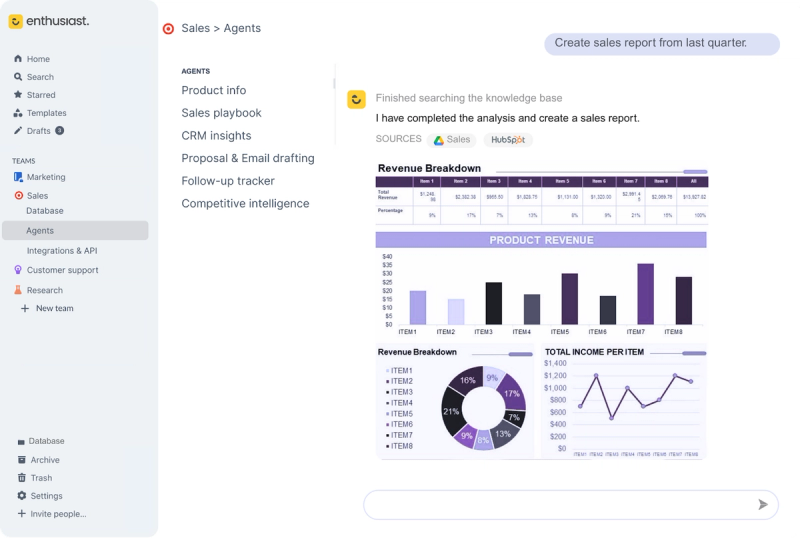Viewport: 800px width, 538px height.
Task: Click the Sales target icon in sidebar
Action: (x=19, y=195)
